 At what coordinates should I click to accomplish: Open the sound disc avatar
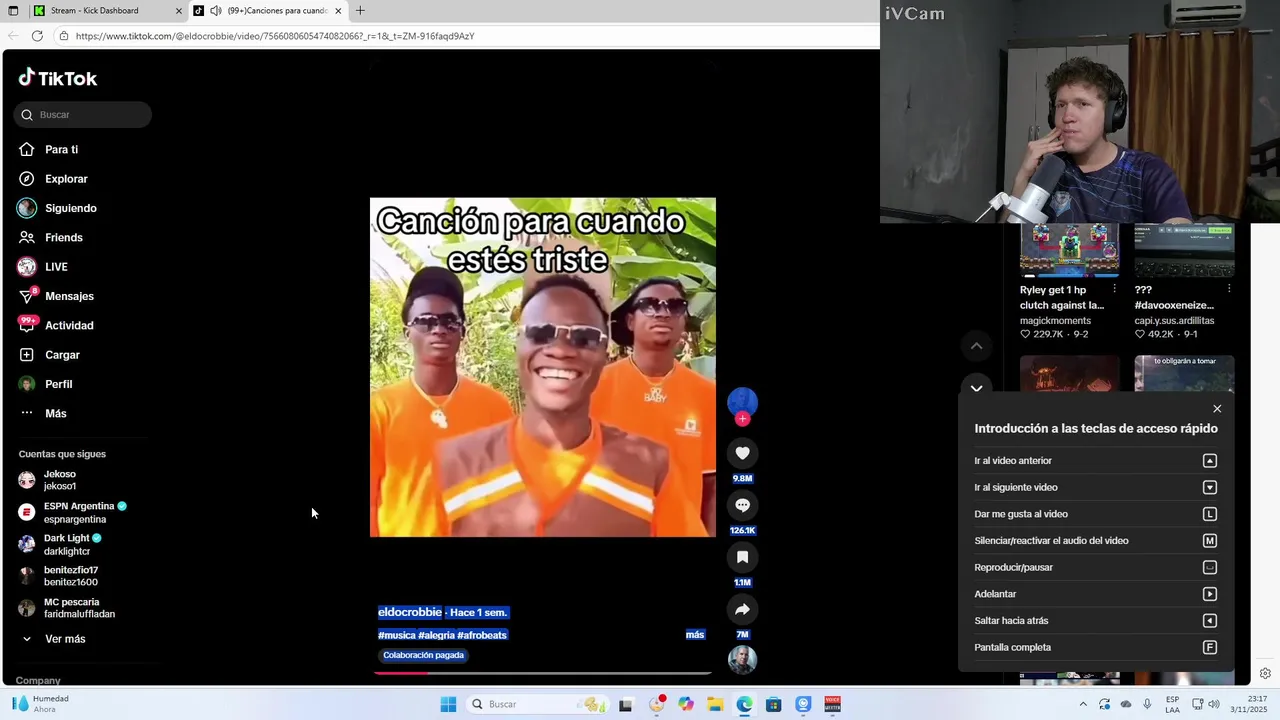coord(742,660)
